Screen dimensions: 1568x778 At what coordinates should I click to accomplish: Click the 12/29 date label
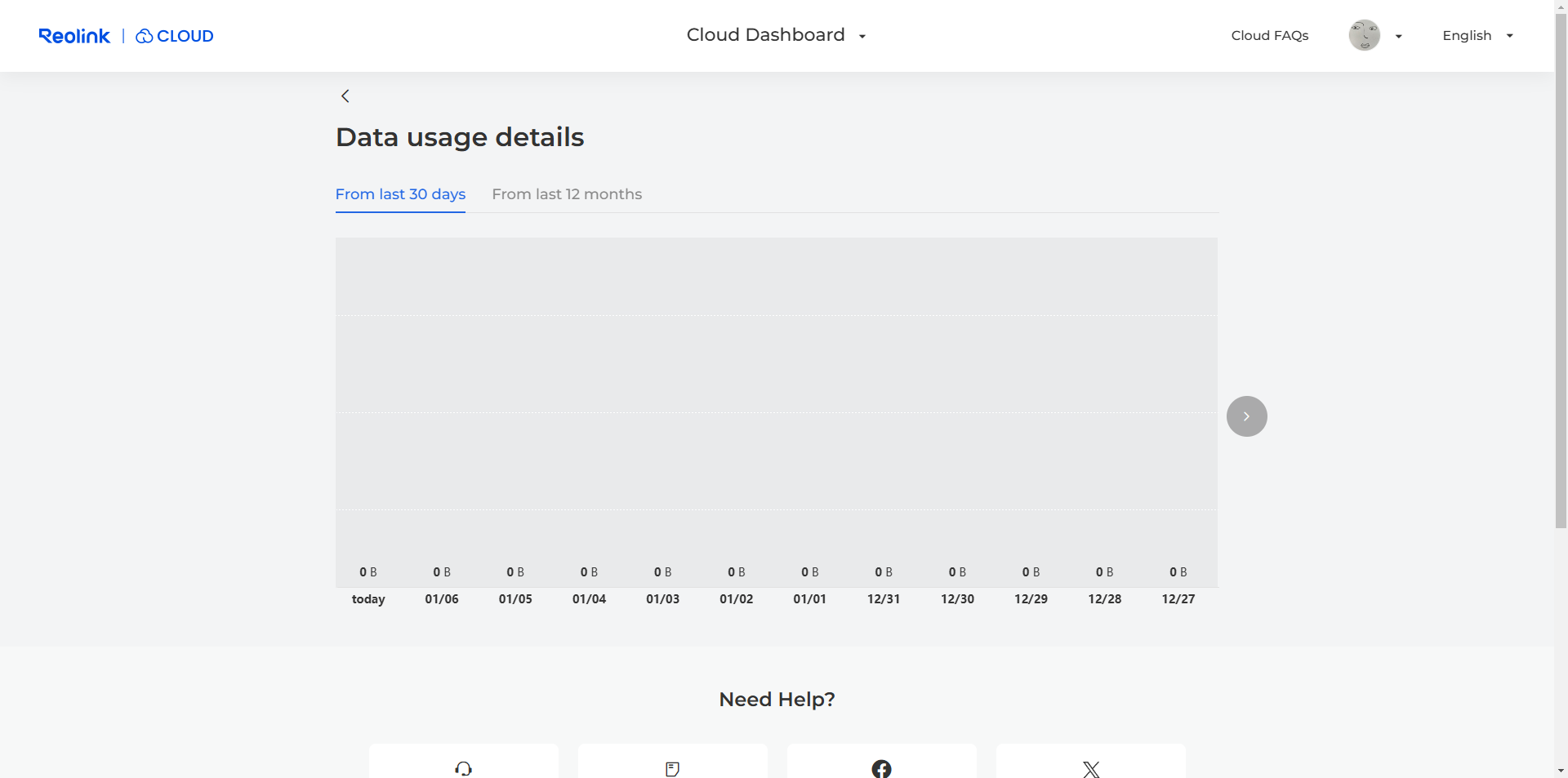pyautogui.click(x=1031, y=599)
